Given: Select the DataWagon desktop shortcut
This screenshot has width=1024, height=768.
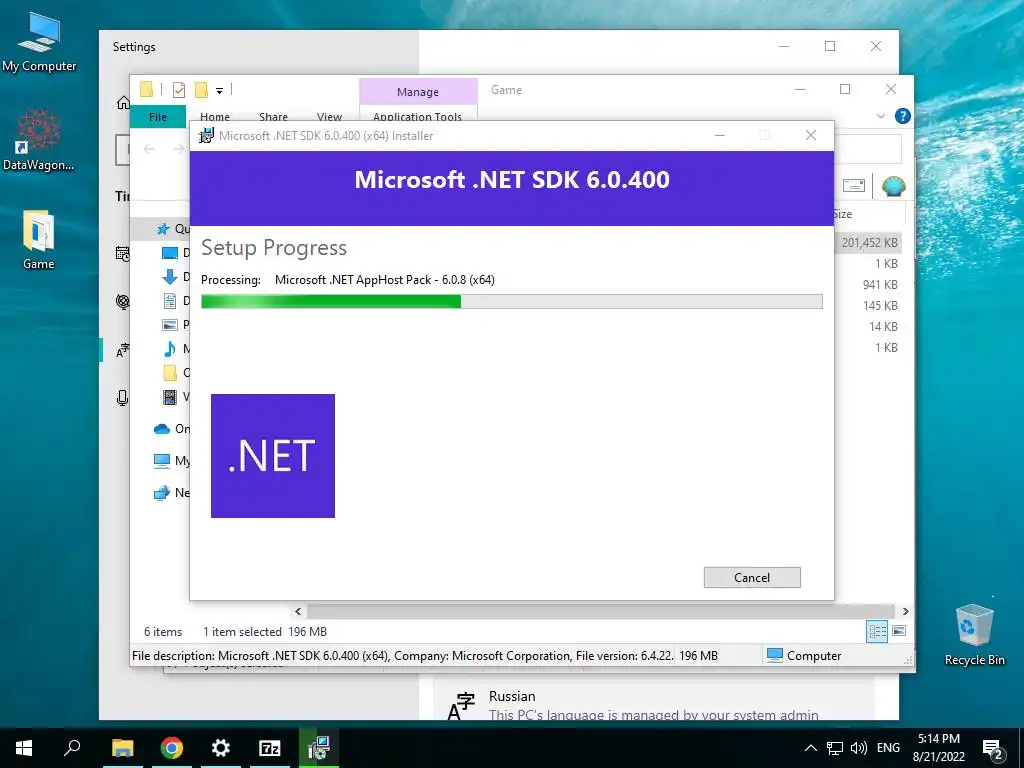Looking at the screenshot, I should (x=39, y=140).
